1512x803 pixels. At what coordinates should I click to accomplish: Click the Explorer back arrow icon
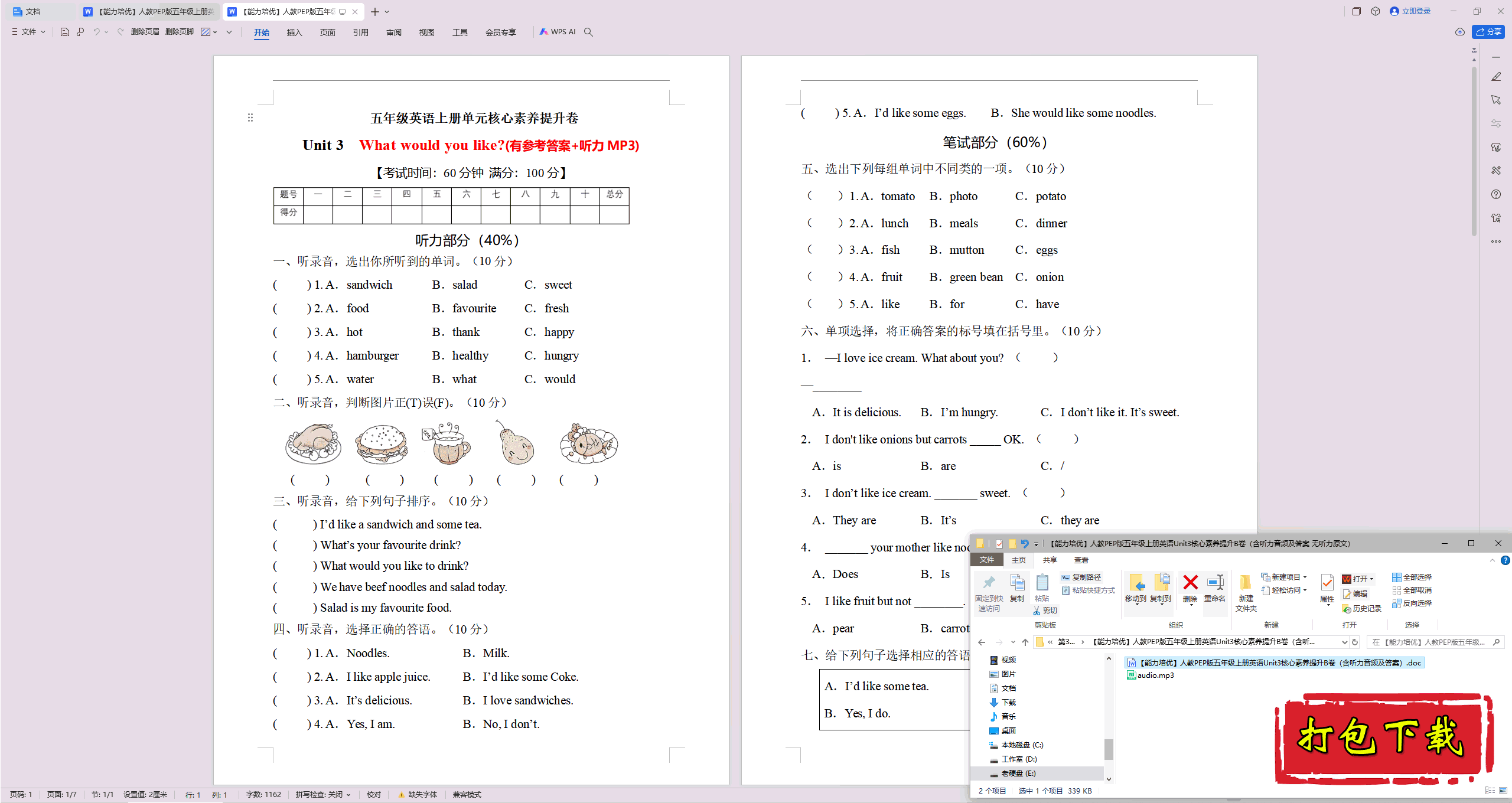tap(982, 642)
